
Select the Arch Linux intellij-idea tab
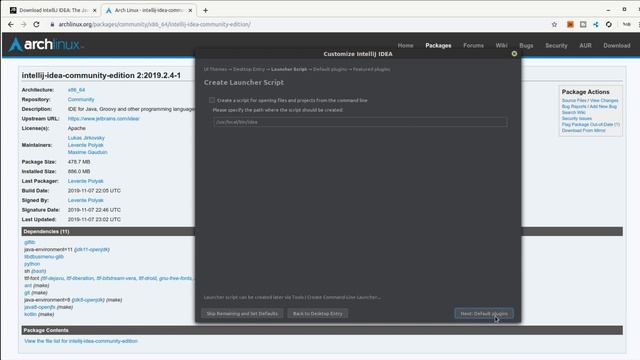click(x=149, y=10)
